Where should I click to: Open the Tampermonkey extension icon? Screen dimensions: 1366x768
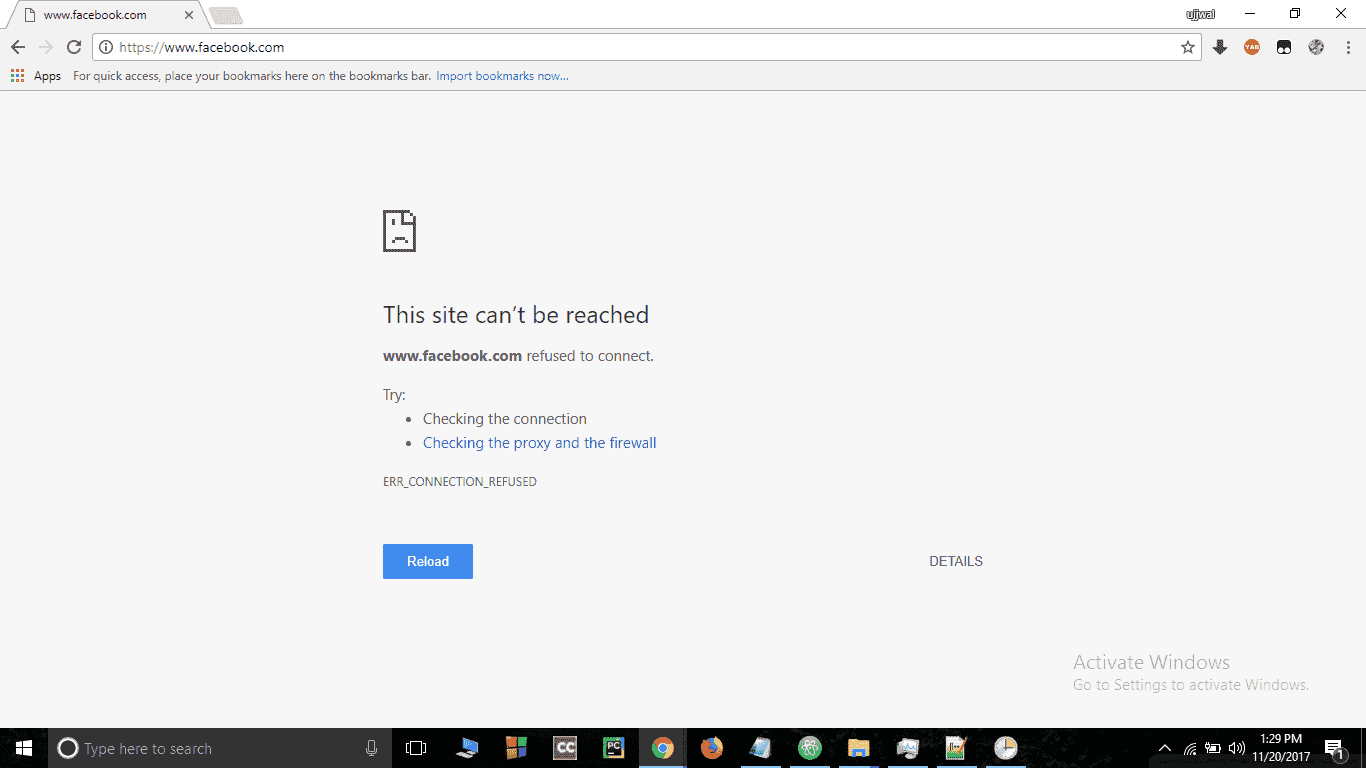[x=1284, y=47]
